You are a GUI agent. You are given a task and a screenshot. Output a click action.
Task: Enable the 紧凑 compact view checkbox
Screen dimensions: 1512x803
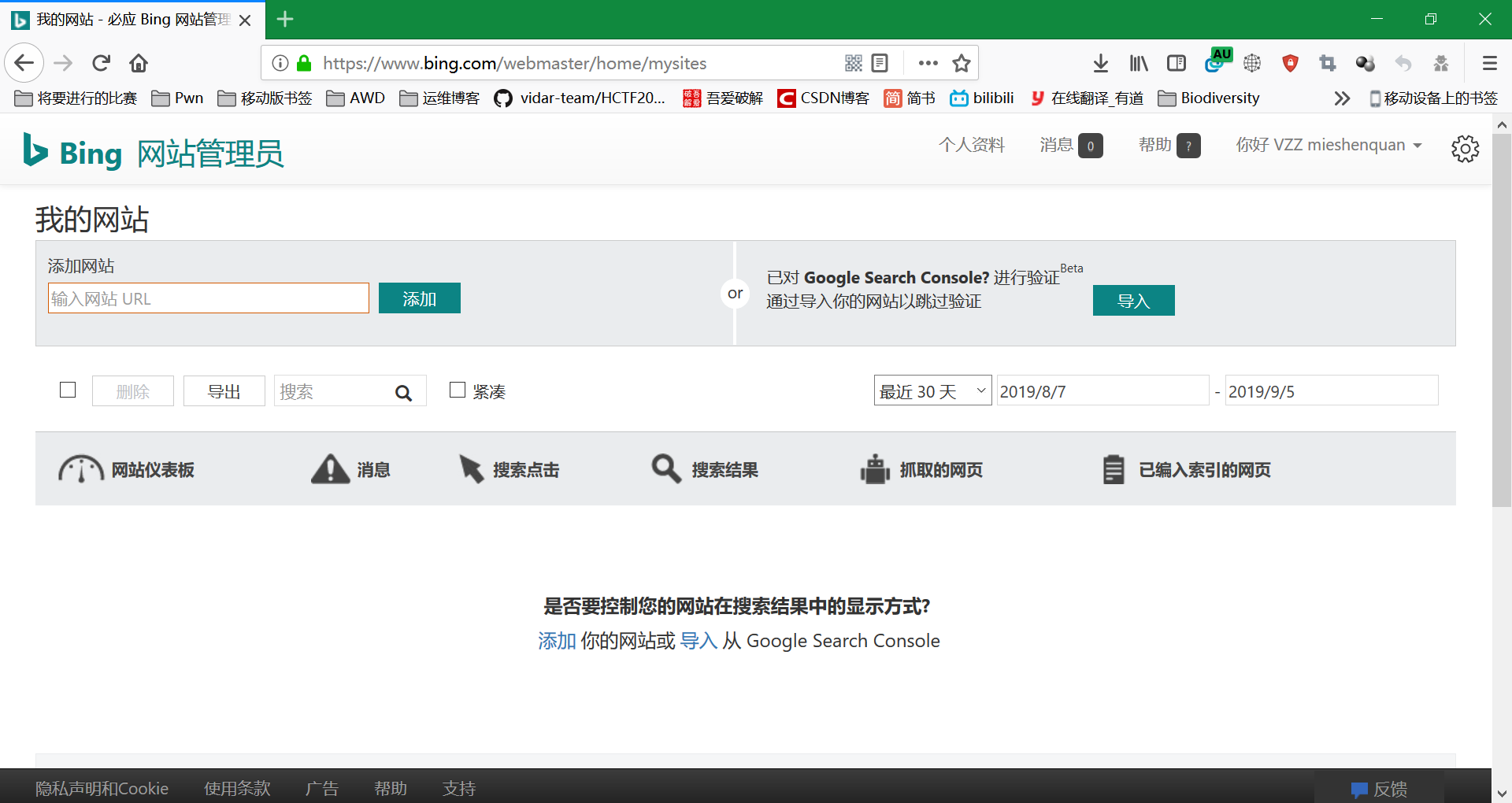(x=457, y=390)
